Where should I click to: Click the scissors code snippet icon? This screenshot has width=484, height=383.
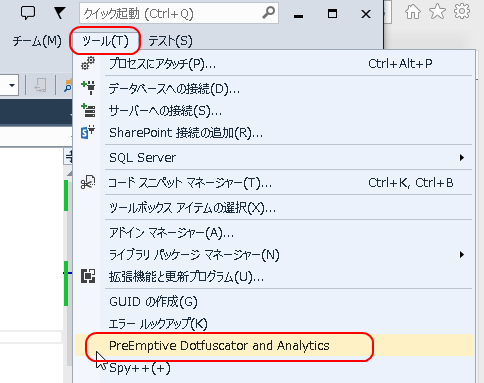click(x=88, y=182)
